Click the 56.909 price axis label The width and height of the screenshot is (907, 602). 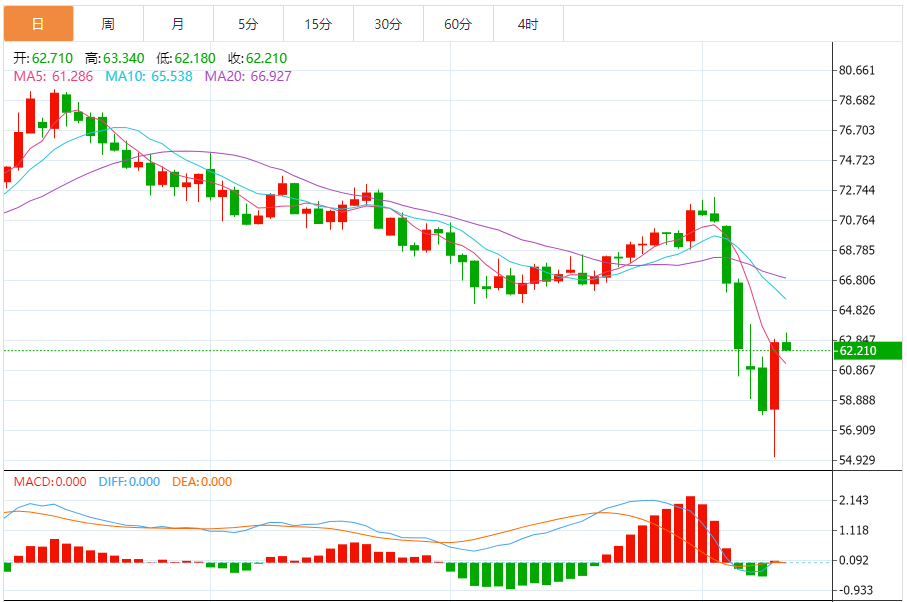tap(857, 430)
